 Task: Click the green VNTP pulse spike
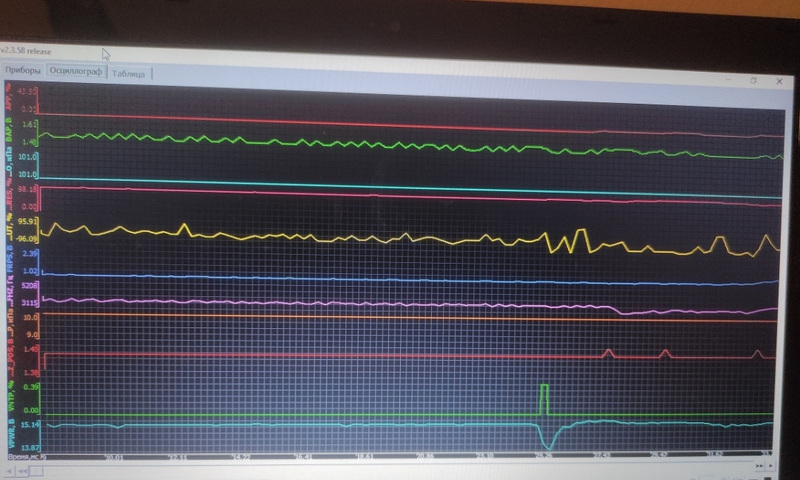(x=544, y=395)
